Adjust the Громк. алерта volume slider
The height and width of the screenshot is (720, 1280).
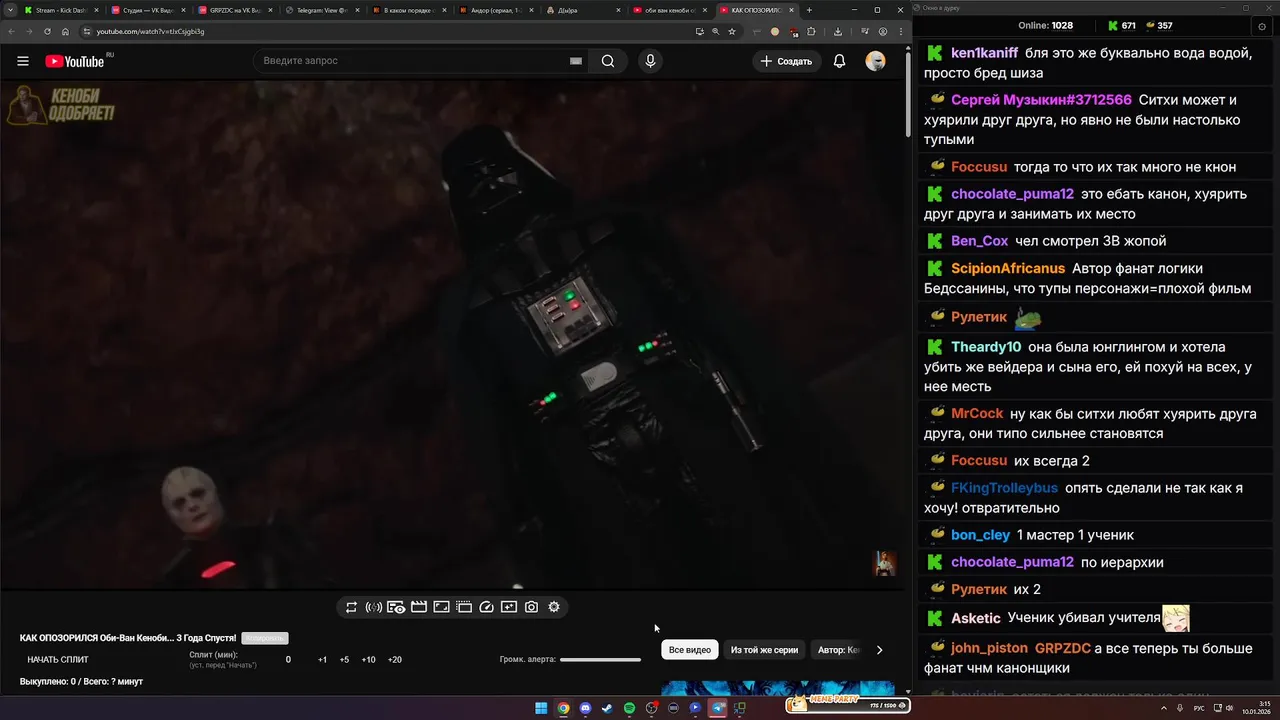[600, 660]
